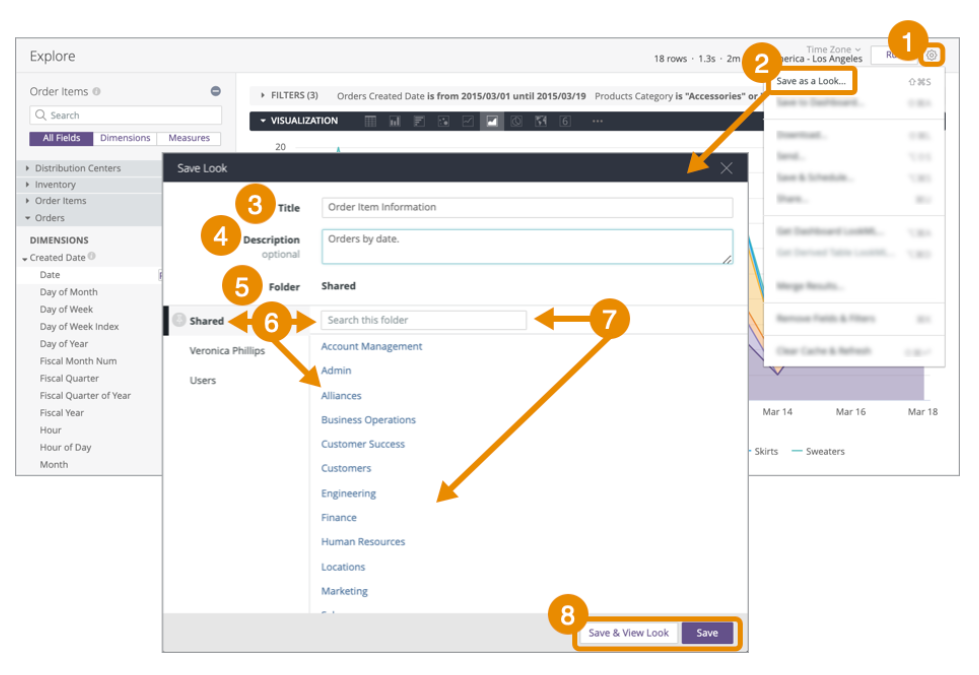Select the Month dimension
This screenshot has width=979, height=675.
tap(54, 465)
